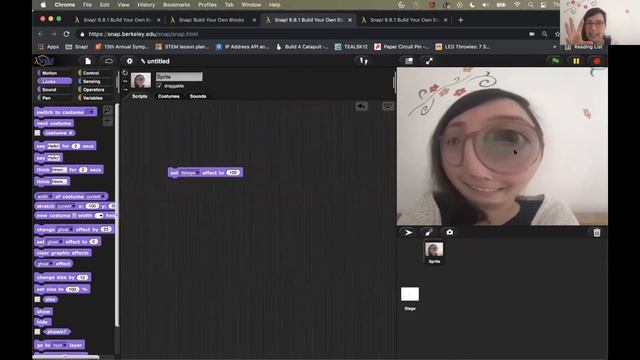Add a new turtle sprite
Viewport: 640px width, 360px height.
pyautogui.click(x=408, y=233)
